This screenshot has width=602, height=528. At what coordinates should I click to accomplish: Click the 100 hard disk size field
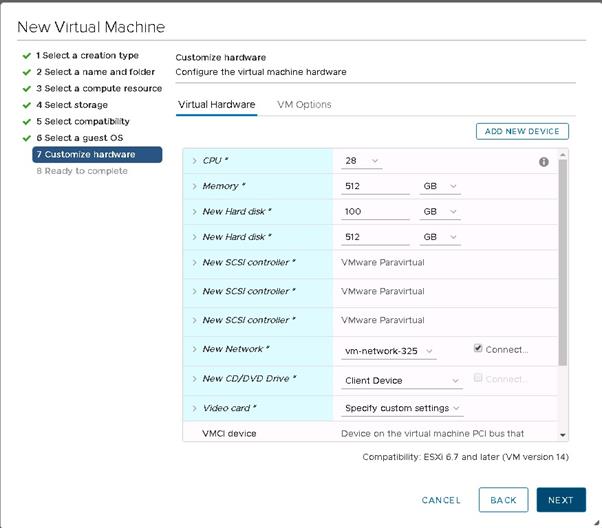tap(375, 212)
